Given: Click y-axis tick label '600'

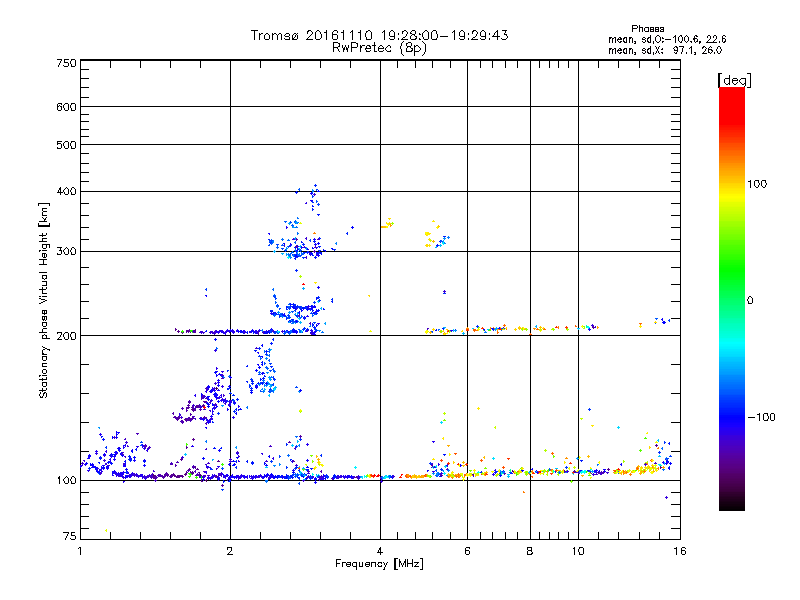Looking at the screenshot, I should click(x=66, y=107).
